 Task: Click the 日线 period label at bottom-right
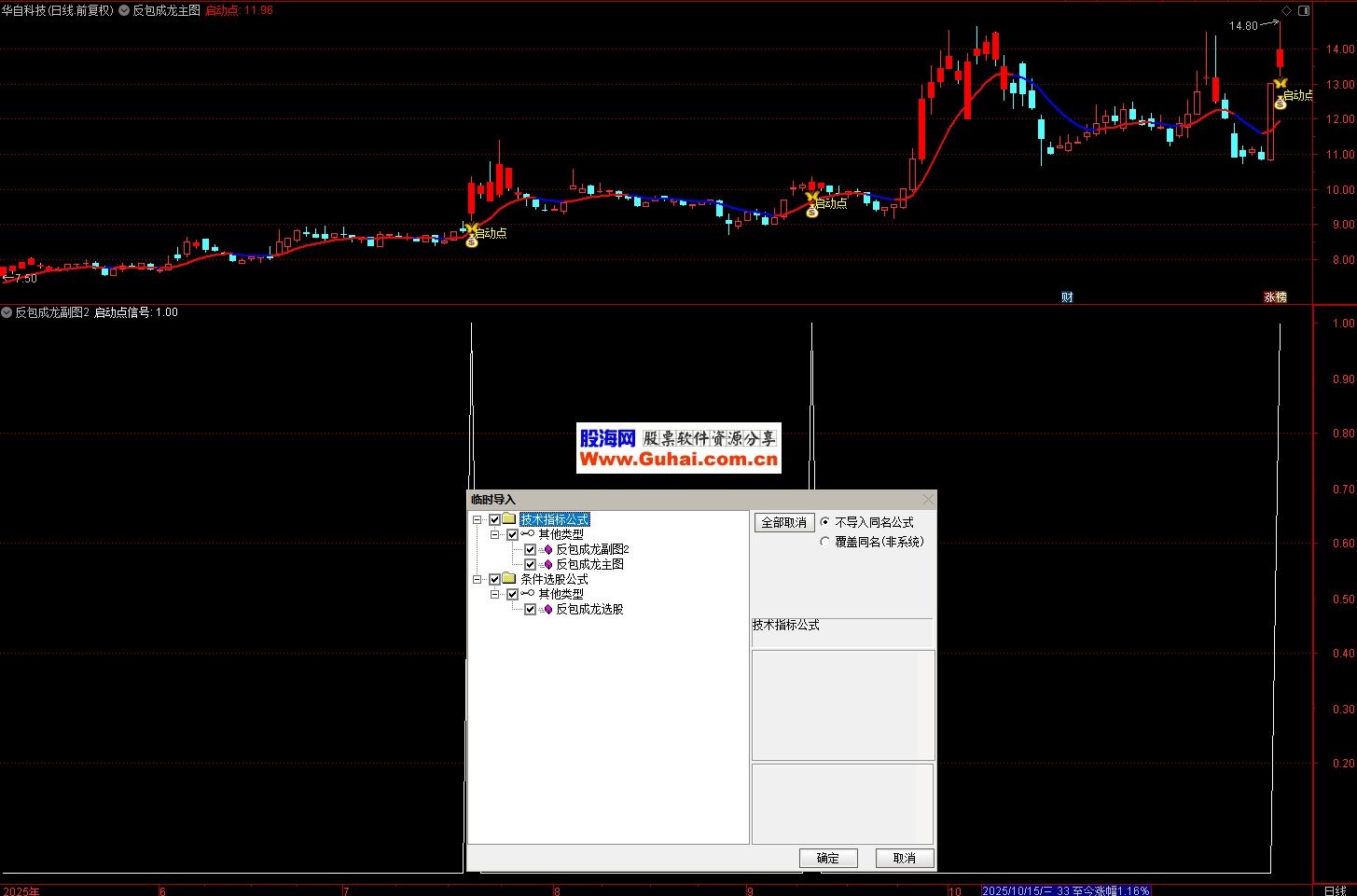(x=1335, y=890)
